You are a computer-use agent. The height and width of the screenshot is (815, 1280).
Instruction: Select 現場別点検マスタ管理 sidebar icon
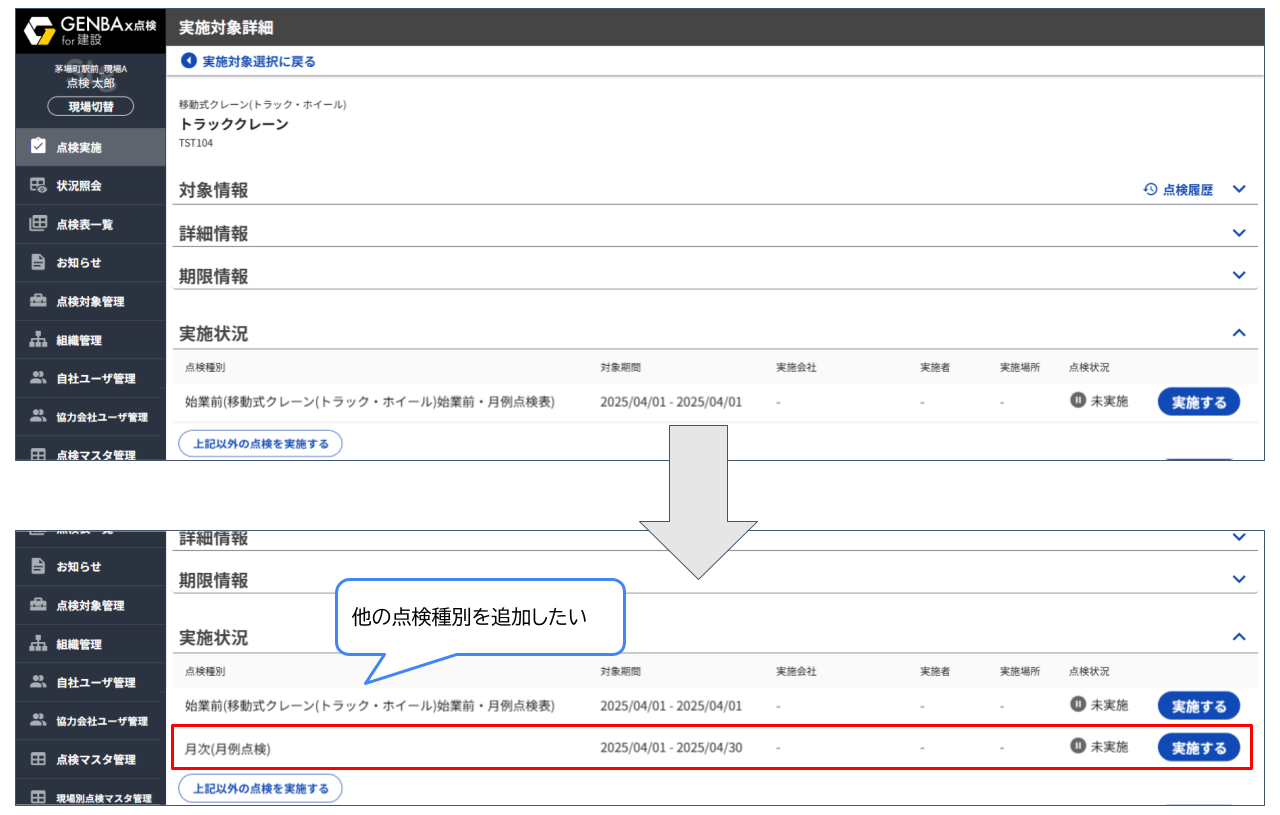point(38,798)
